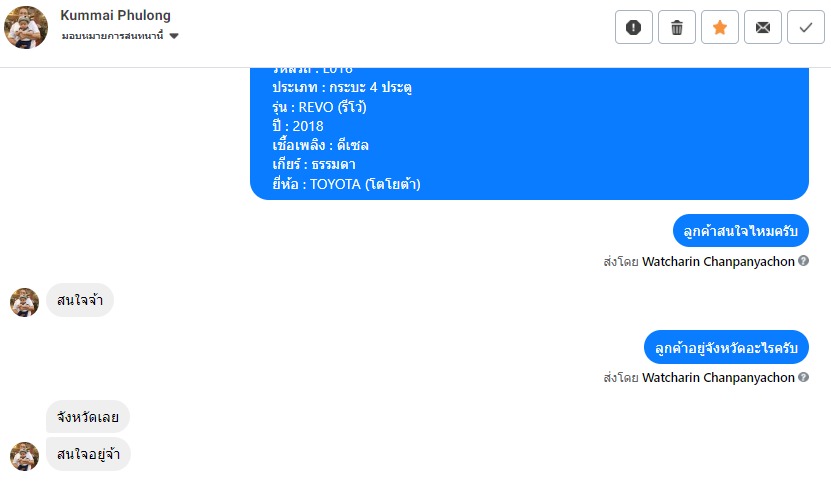This screenshot has height=484, width=831.
Task: Click the สนใจจ้า reply bubble
Action: [x=80, y=300]
